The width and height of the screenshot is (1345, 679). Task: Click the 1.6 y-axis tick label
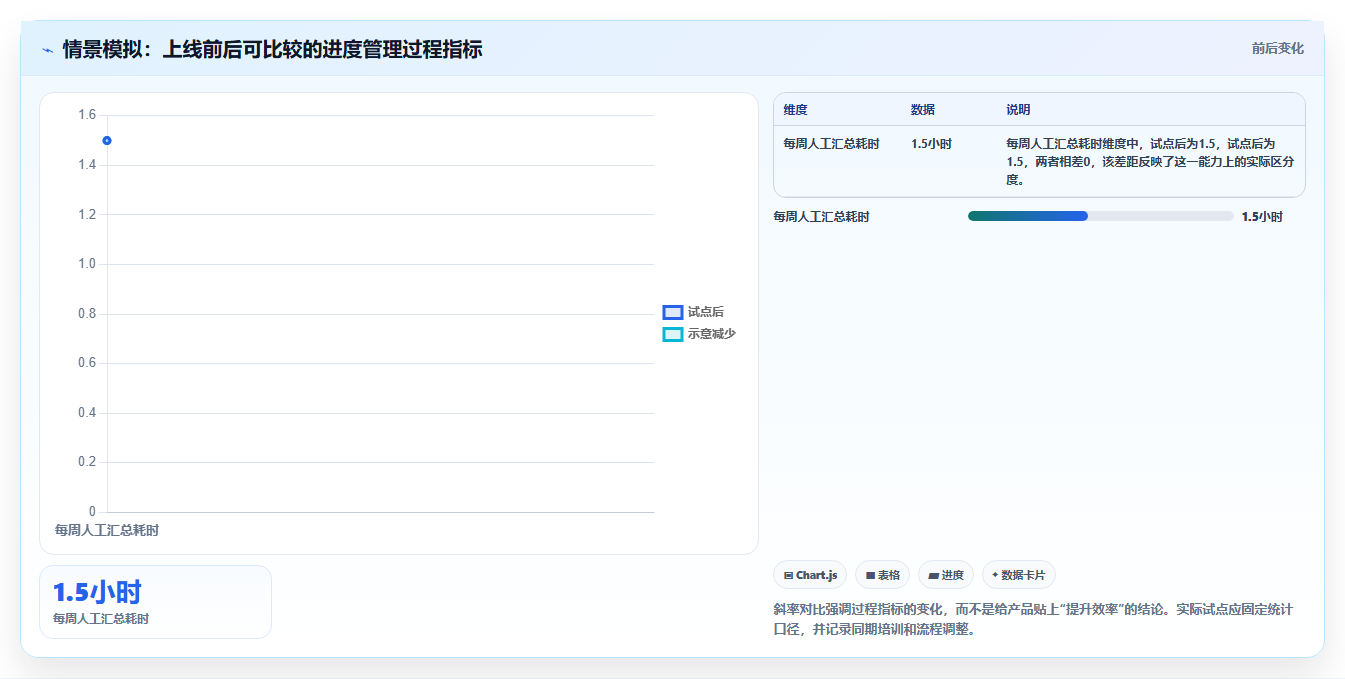click(x=87, y=115)
